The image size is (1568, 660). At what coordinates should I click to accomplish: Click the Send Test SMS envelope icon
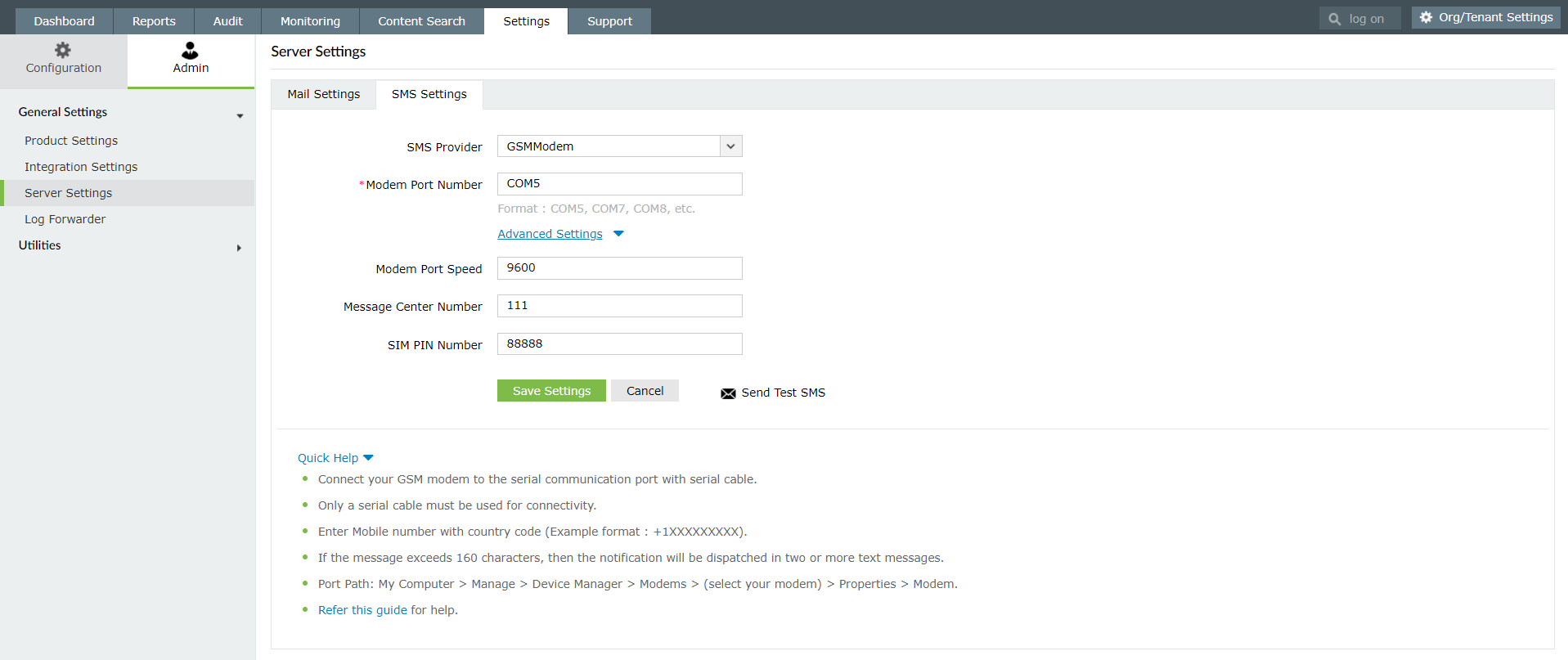point(728,393)
